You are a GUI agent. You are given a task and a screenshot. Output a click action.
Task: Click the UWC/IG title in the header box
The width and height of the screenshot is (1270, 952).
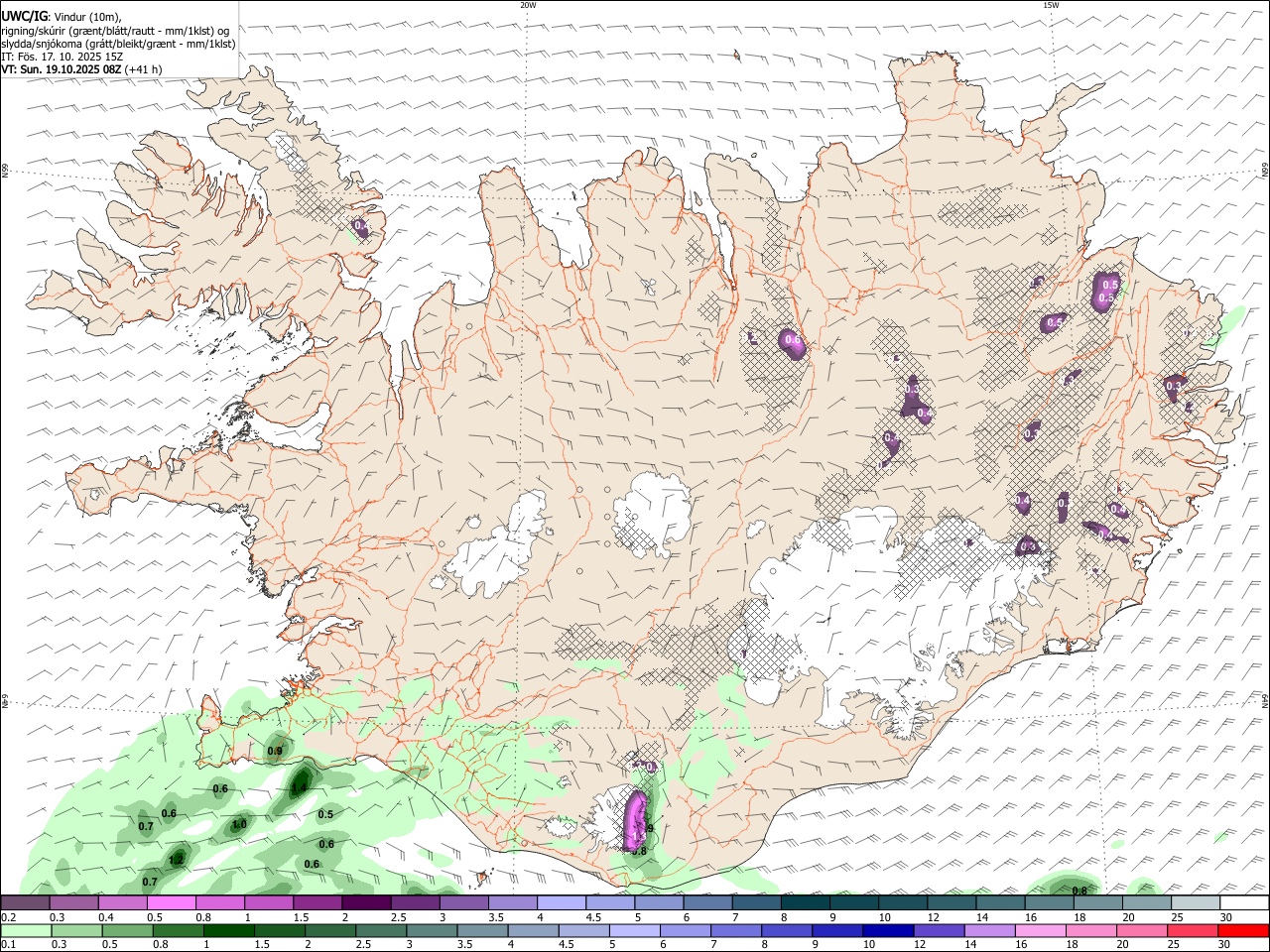[24, 17]
